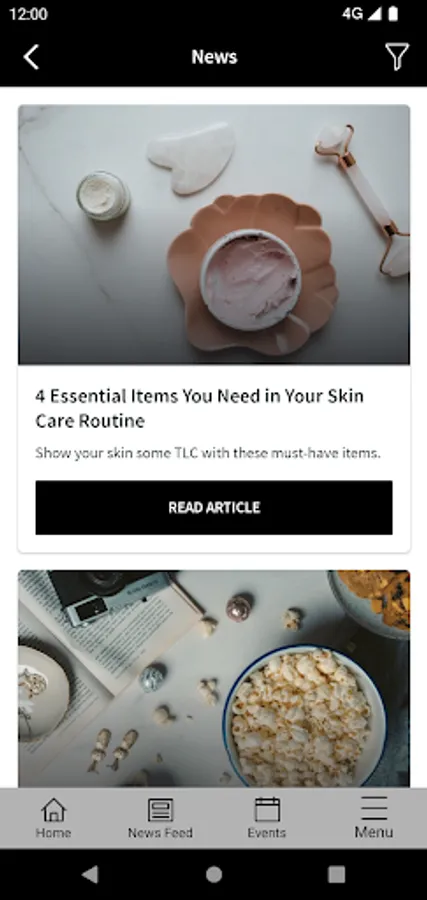Tap Android recent apps square
Image resolution: width=427 pixels, height=900 pixels.
click(x=336, y=874)
